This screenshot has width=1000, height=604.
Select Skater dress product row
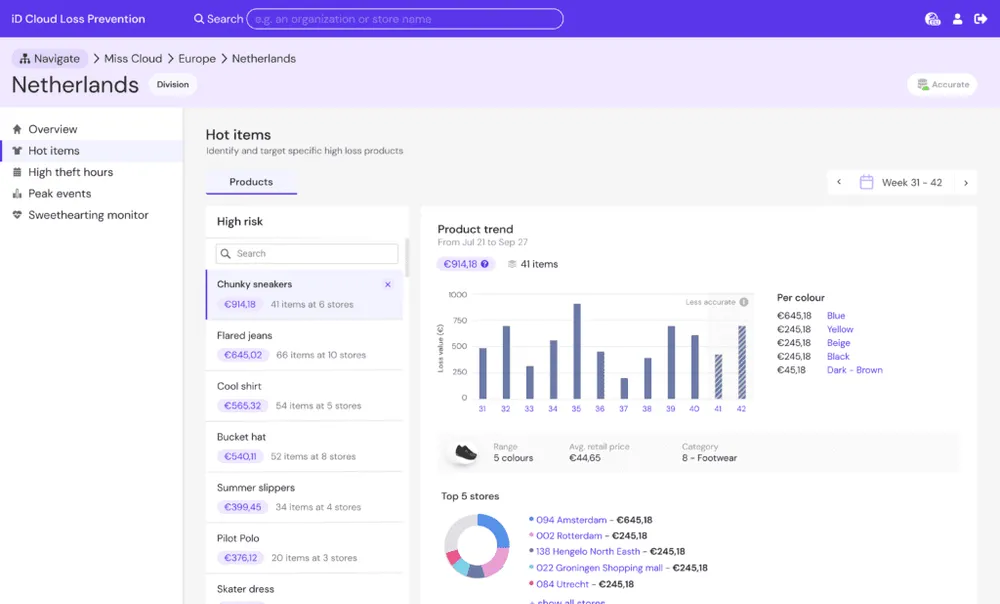pyautogui.click(x=305, y=590)
